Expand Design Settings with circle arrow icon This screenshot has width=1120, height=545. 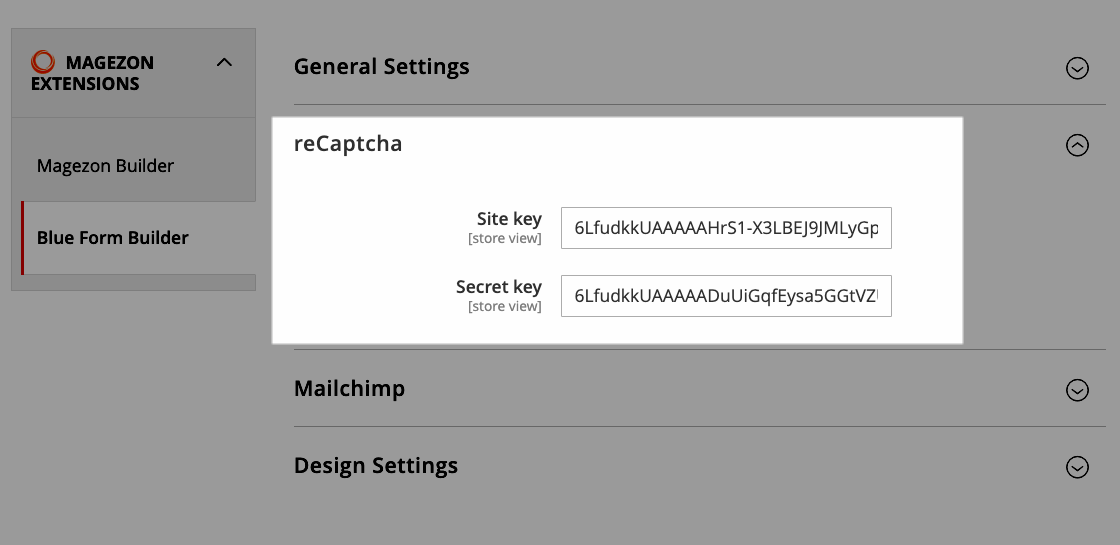click(1077, 467)
